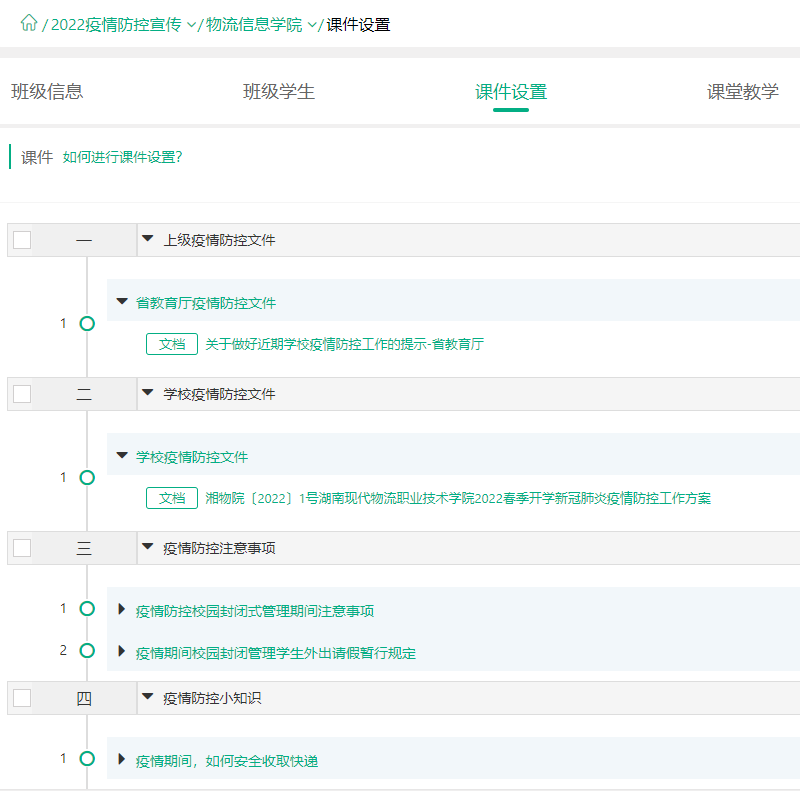This screenshot has width=800, height=791.
Task: Click the circle marker beside 学校疫情防控文件 subsection
Action: 87,478
